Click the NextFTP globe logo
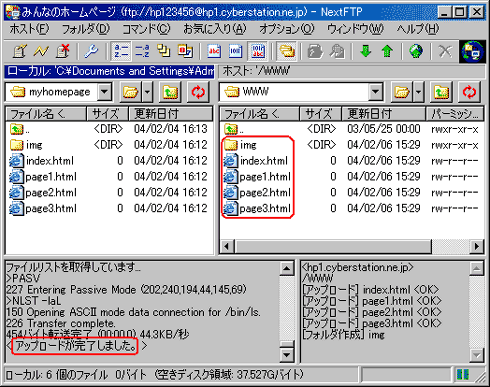The image size is (490, 387). point(472,51)
